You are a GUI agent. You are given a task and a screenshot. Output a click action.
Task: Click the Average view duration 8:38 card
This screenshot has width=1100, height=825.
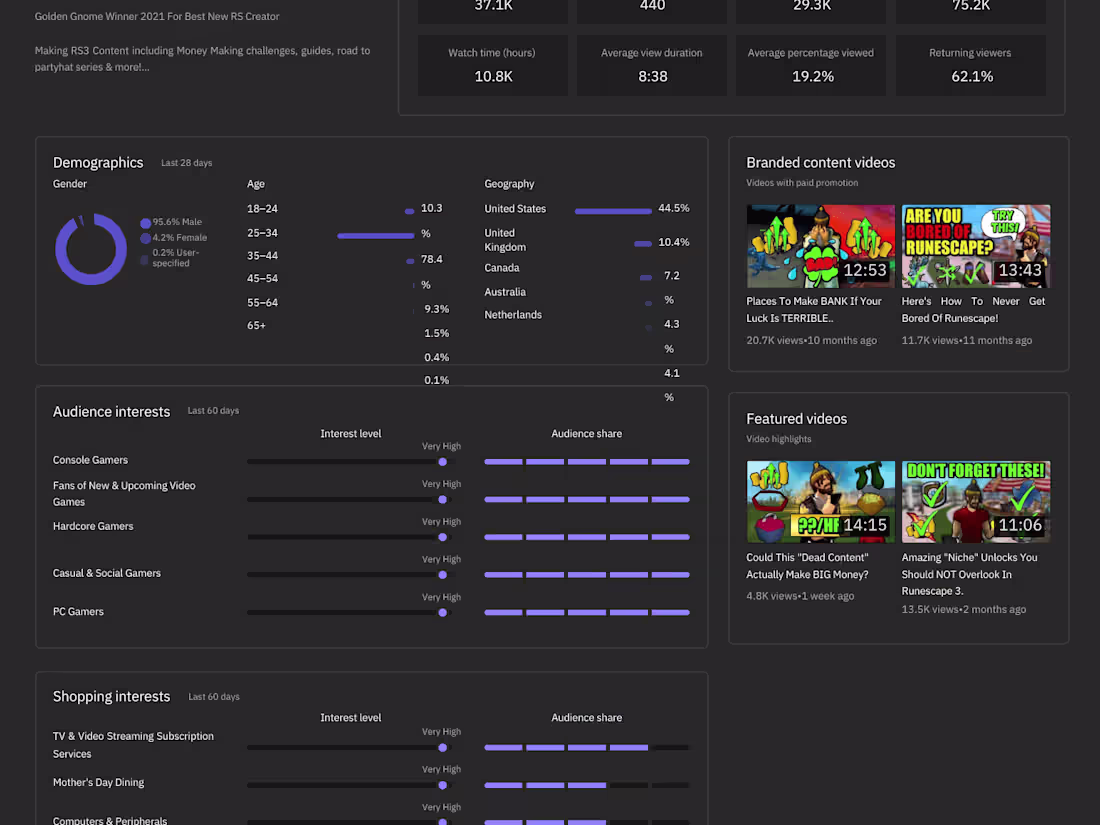pyautogui.click(x=652, y=65)
